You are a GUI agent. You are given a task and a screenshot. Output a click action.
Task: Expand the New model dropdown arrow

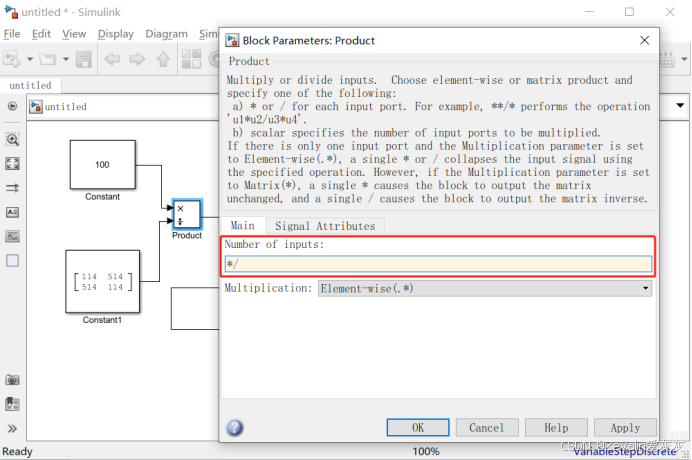coord(30,59)
